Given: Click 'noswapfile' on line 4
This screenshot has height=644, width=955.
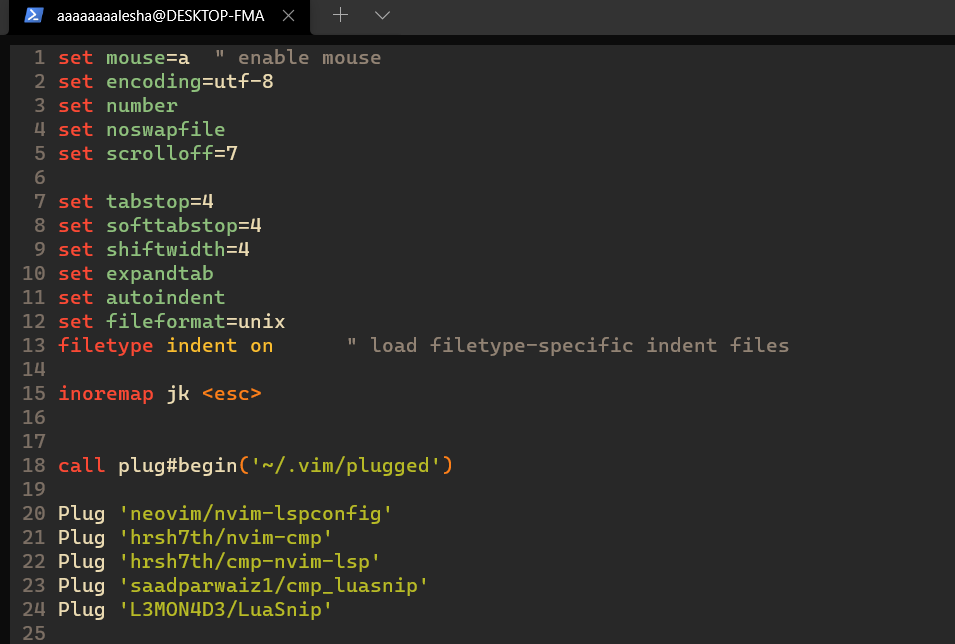Looking at the screenshot, I should point(166,129).
